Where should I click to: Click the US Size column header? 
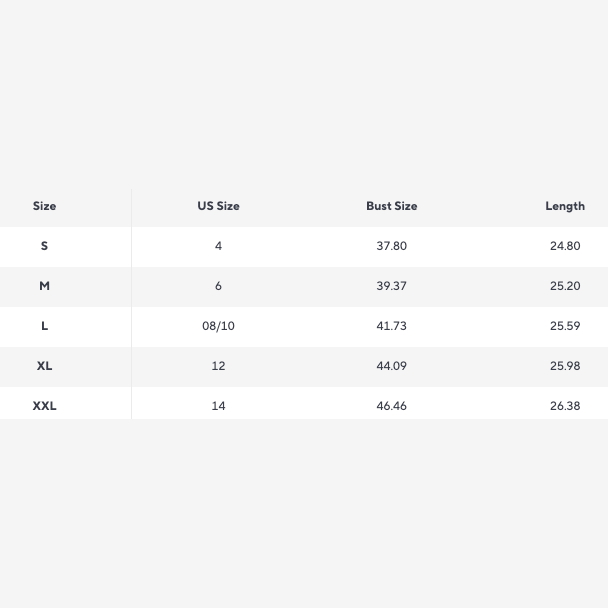click(218, 206)
